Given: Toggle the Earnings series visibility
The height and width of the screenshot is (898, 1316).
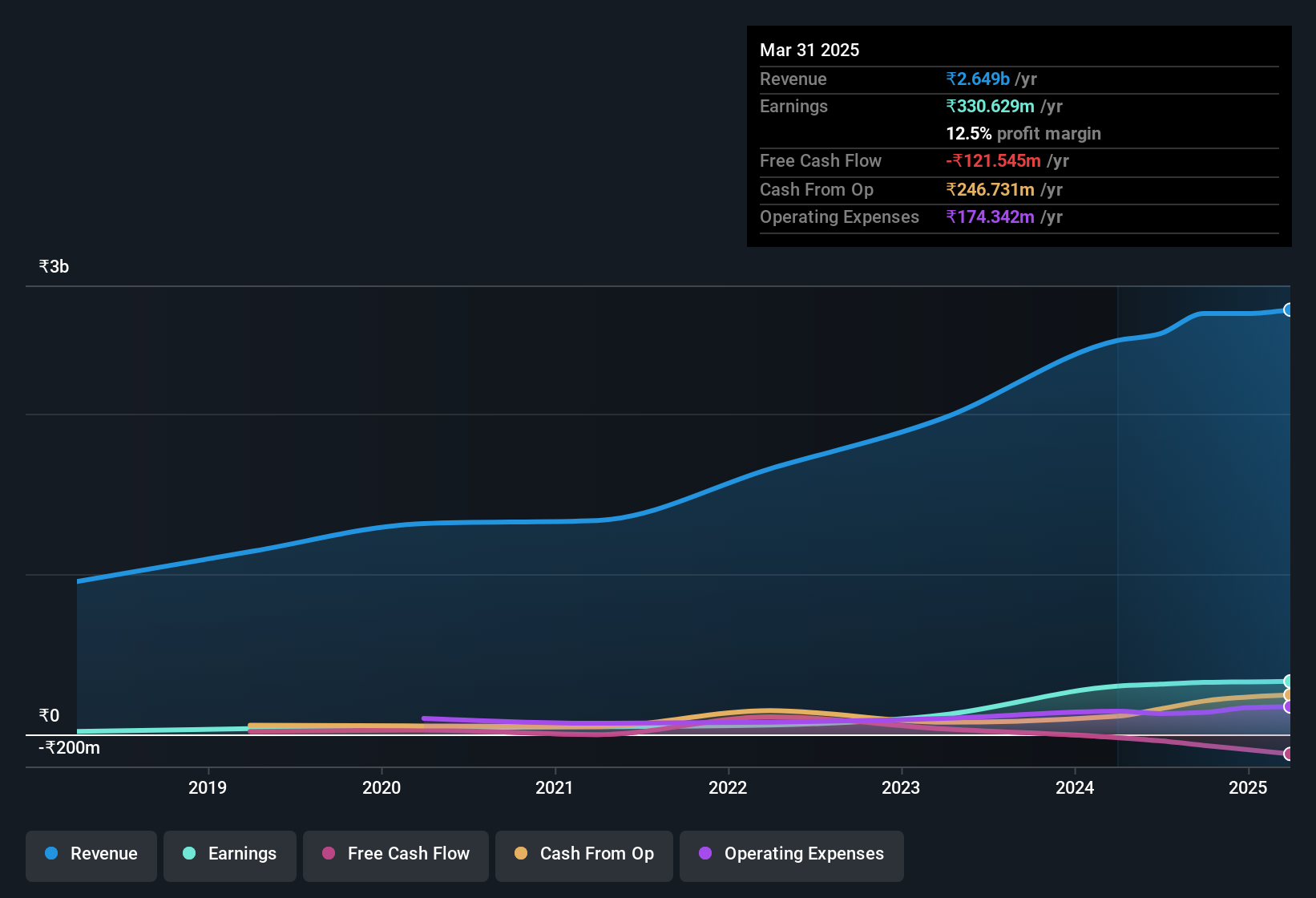Looking at the screenshot, I should pos(229,856).
